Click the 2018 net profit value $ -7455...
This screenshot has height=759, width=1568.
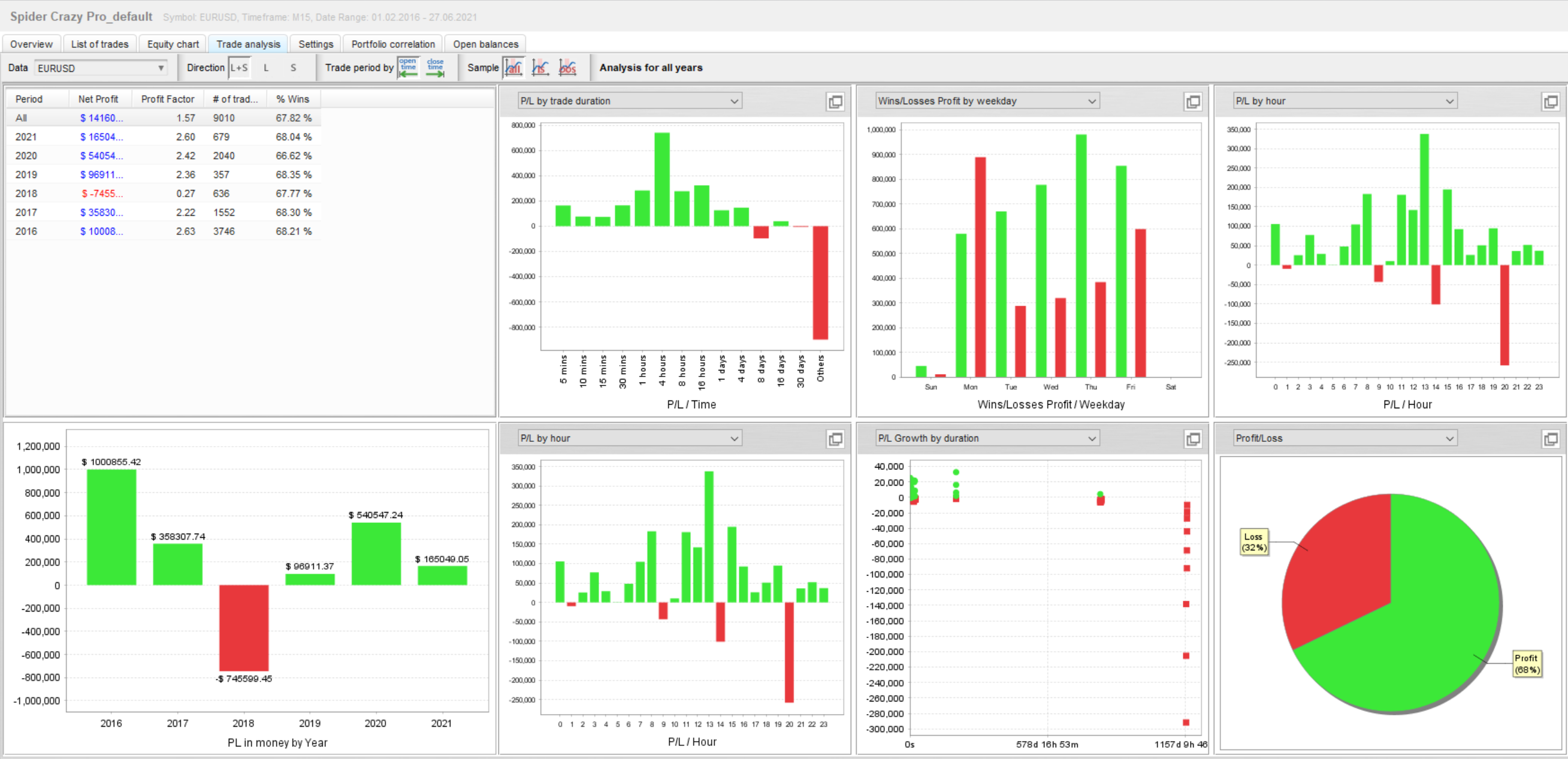coord(102,194)
